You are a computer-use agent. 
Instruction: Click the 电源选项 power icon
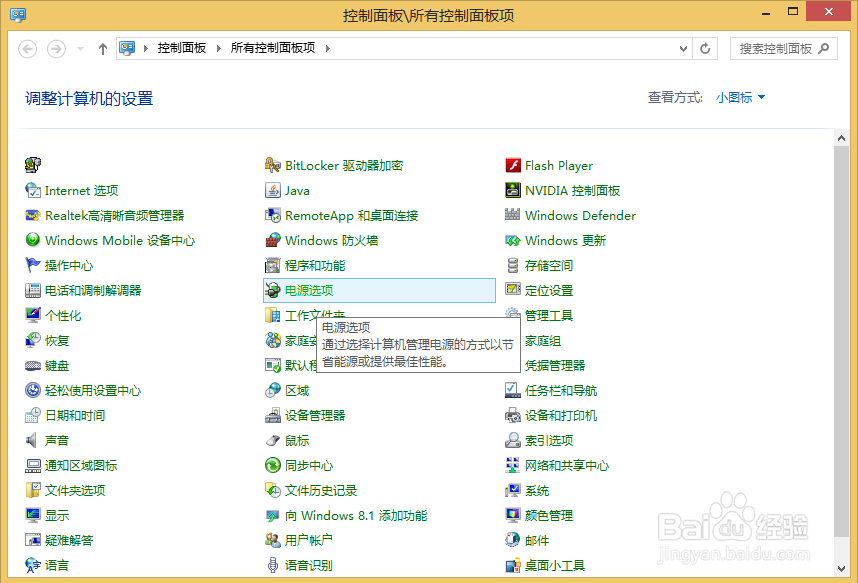[273, 291]
